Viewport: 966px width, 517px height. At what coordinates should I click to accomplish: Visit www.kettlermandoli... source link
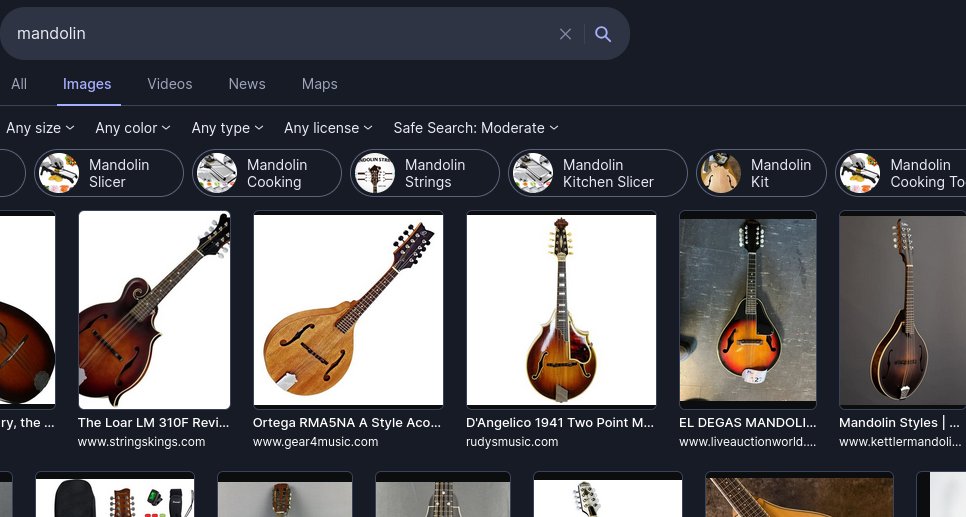click(x=900, y=442)
